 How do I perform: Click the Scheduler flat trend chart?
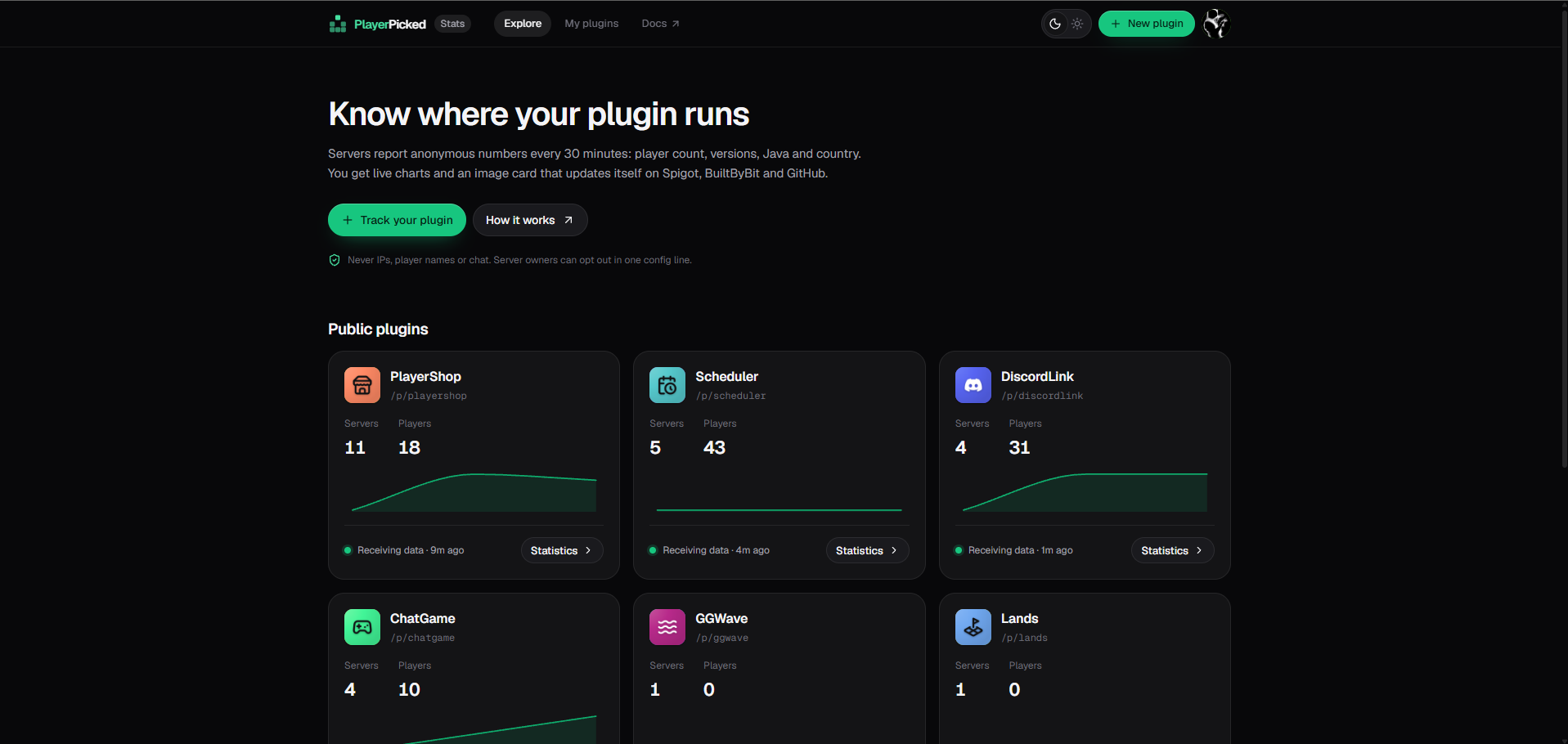coord(779,509)
